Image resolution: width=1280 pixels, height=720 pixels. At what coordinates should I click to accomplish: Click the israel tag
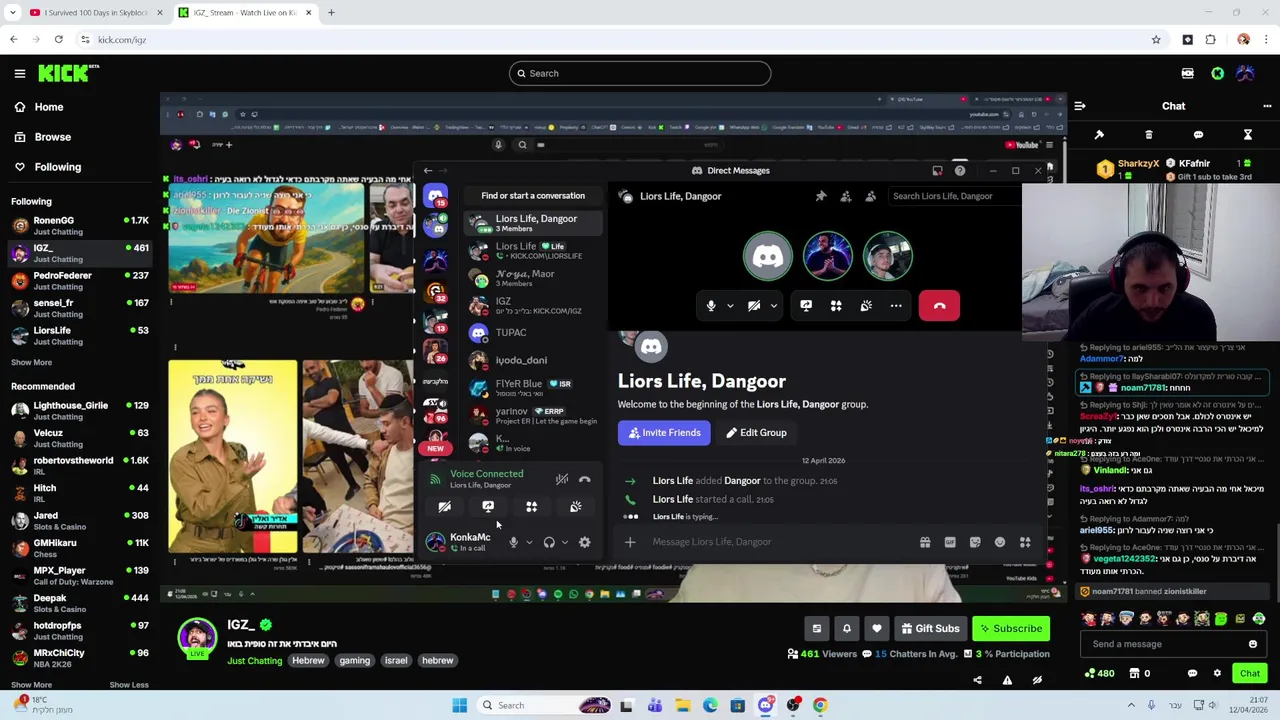point(396,661)
